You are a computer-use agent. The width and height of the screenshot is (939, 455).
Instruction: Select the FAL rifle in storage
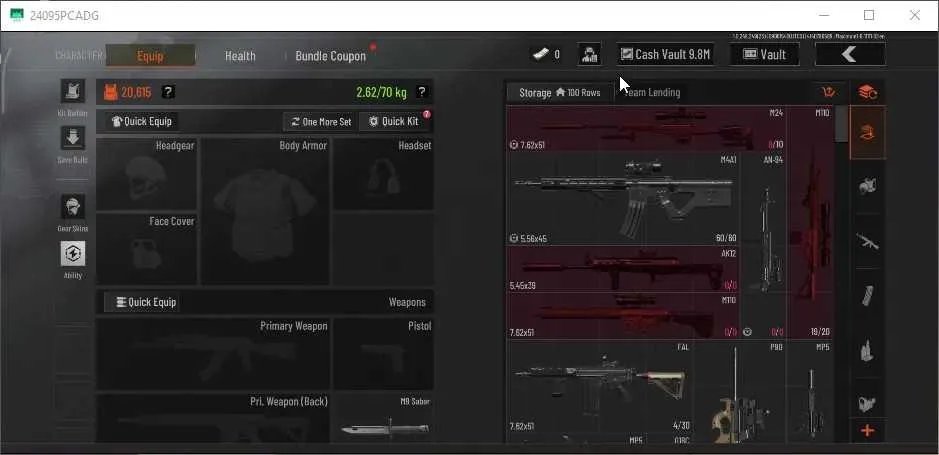tap(600, 387)
